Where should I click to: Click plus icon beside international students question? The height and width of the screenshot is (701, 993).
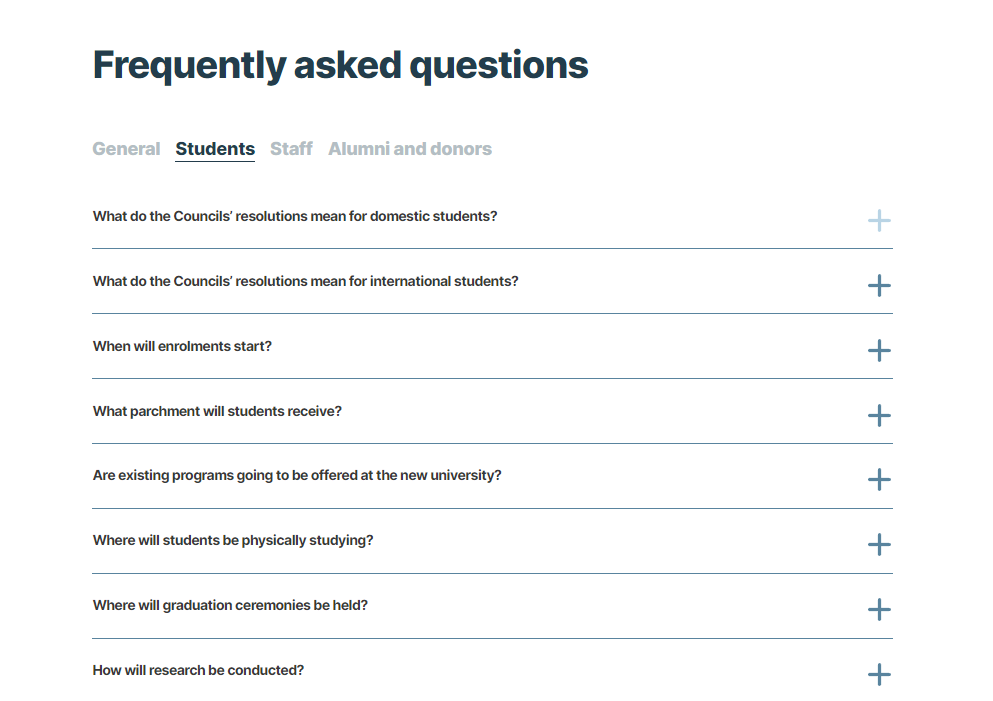[x=878, y=286]
